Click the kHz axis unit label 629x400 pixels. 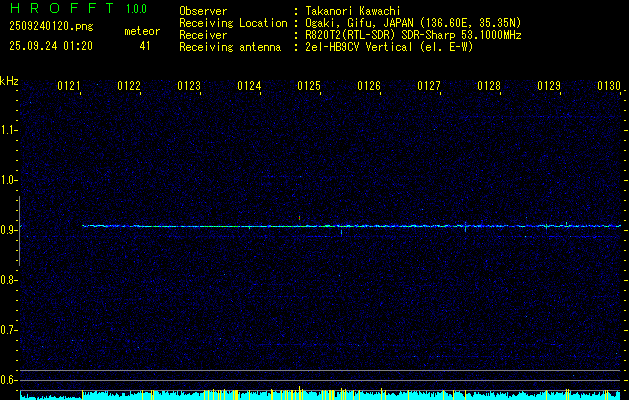[9, 81]
